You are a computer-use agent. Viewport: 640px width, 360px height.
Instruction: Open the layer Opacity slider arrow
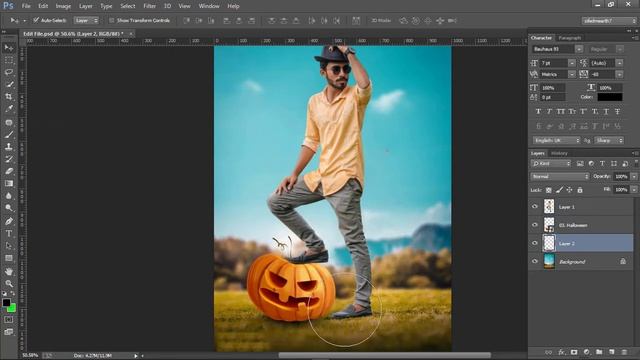[634, 176]
